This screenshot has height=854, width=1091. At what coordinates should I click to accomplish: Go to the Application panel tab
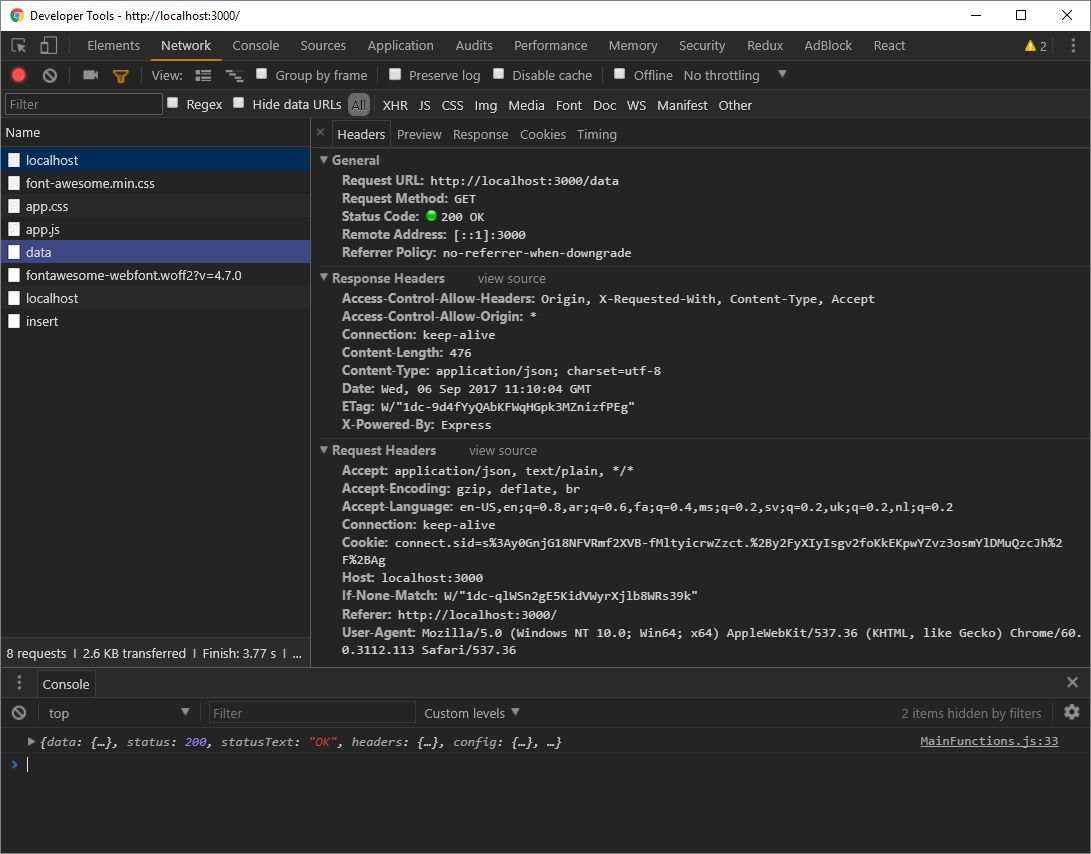point(400,46)
